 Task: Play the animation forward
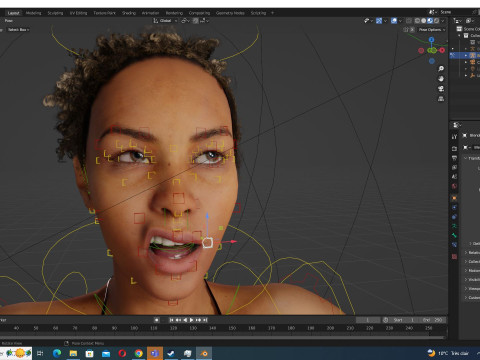pyautogui.click(x=192, y=320)
